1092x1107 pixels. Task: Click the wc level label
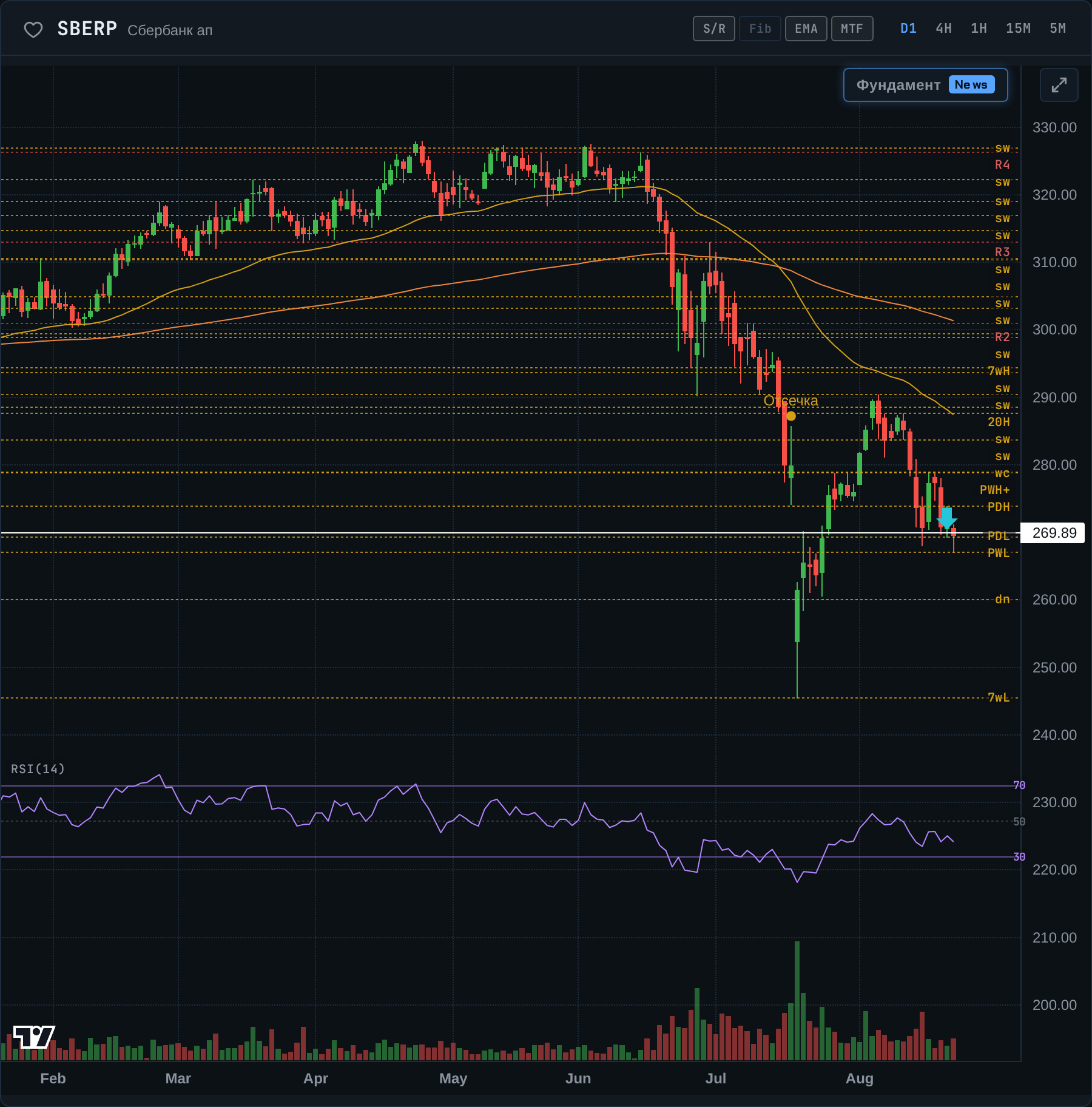pyautogui.click(x=1002, y=473)
